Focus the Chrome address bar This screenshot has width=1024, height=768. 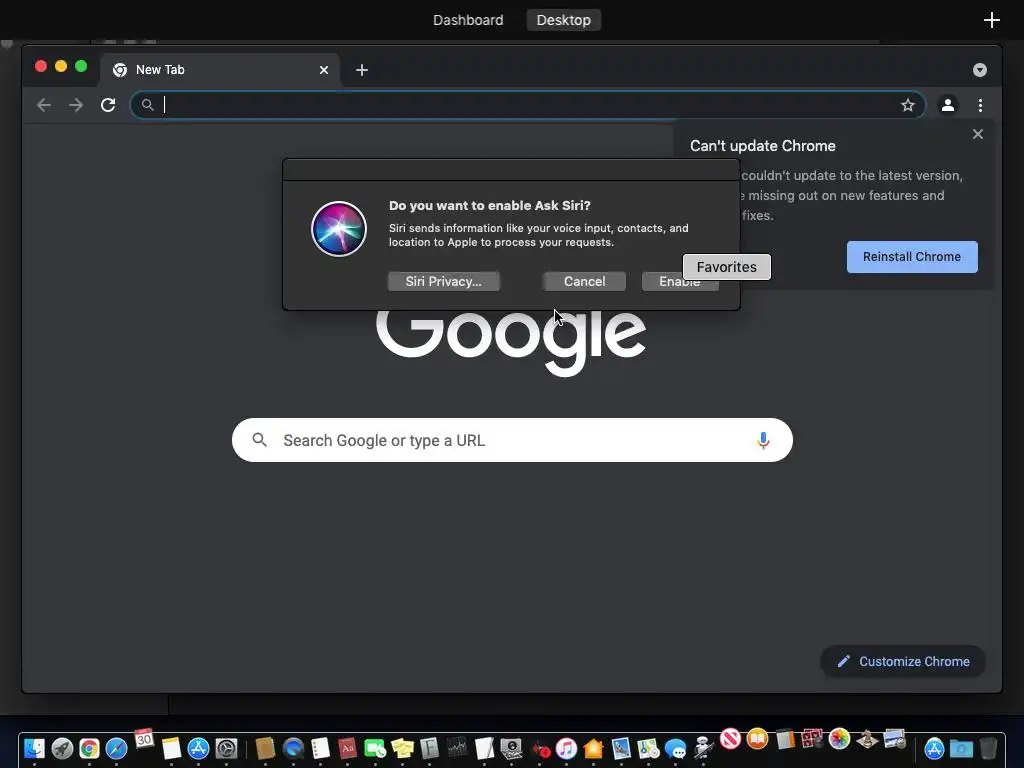pyautogui.click(x=528, y=105)
